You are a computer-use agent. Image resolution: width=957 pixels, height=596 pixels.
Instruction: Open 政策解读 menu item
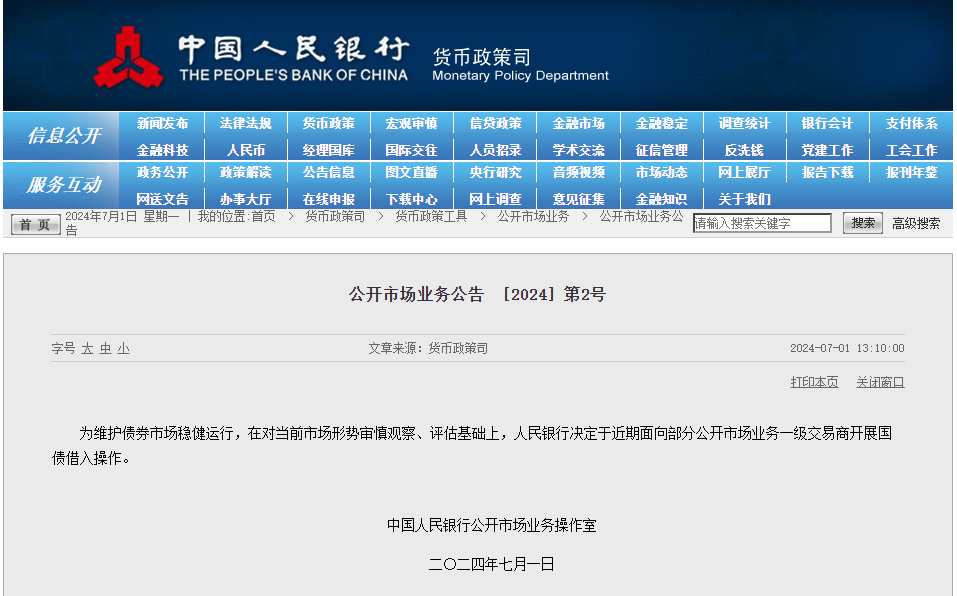coord(245,173)
